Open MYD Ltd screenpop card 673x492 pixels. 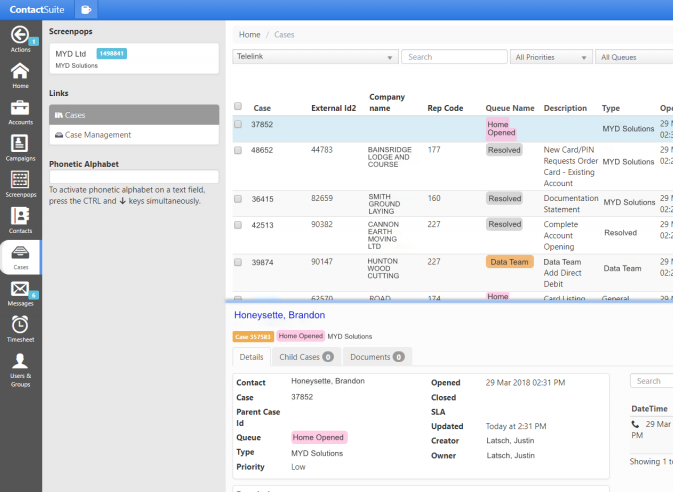[x=134, y=58]
